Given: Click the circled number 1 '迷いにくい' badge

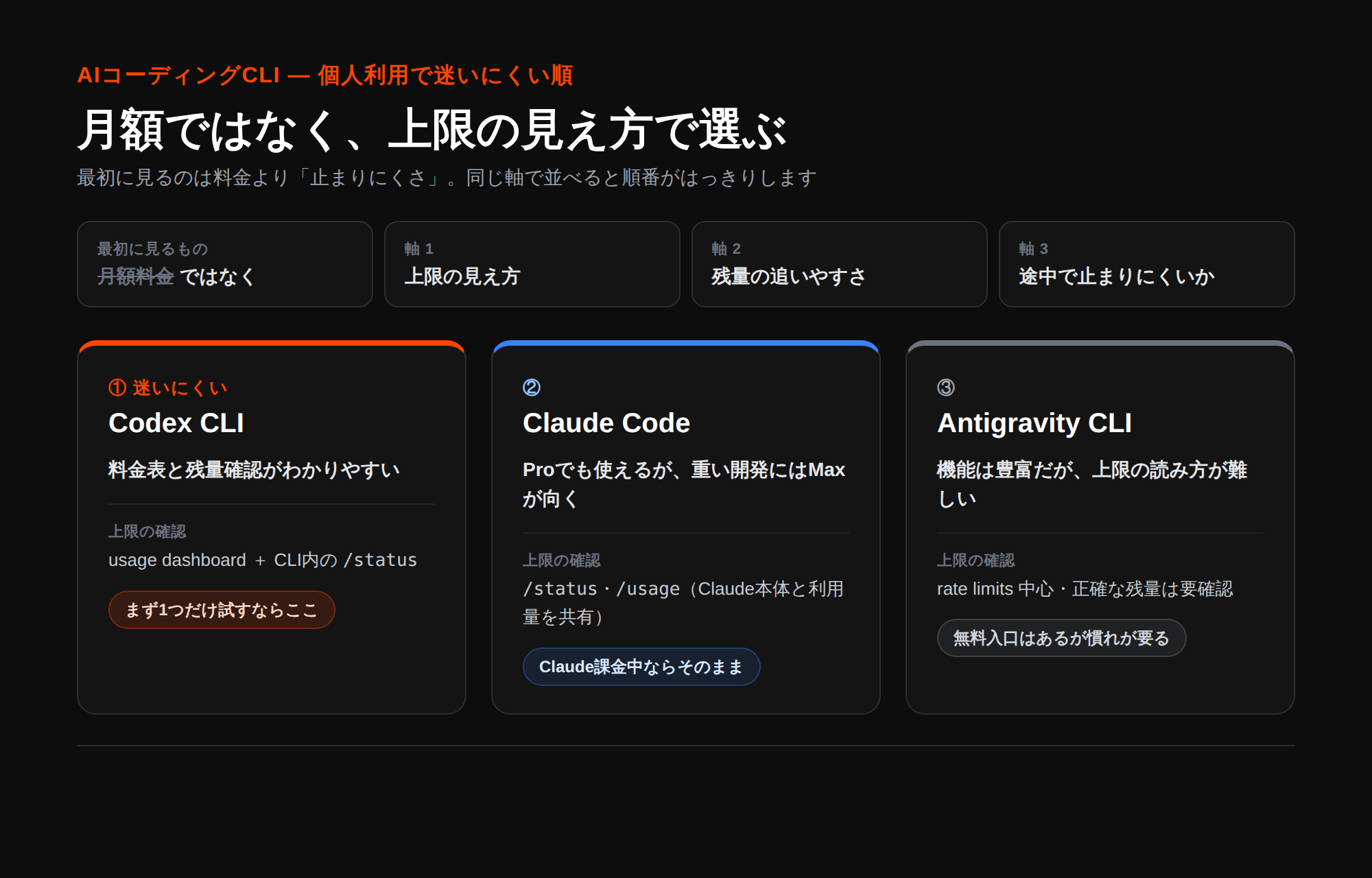Looking at the screenshot, I should tap(168, 388).
